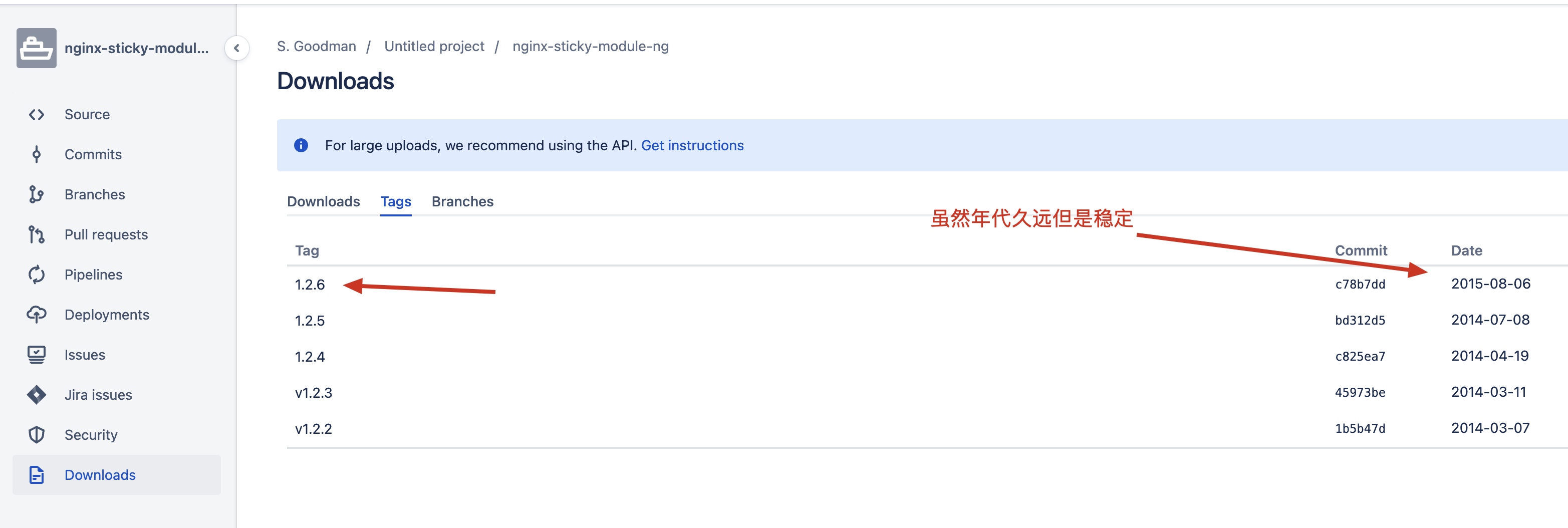Select the Pipelines icon
The height and width of the screenshot is (528, 1568).
tap(37, 274)
